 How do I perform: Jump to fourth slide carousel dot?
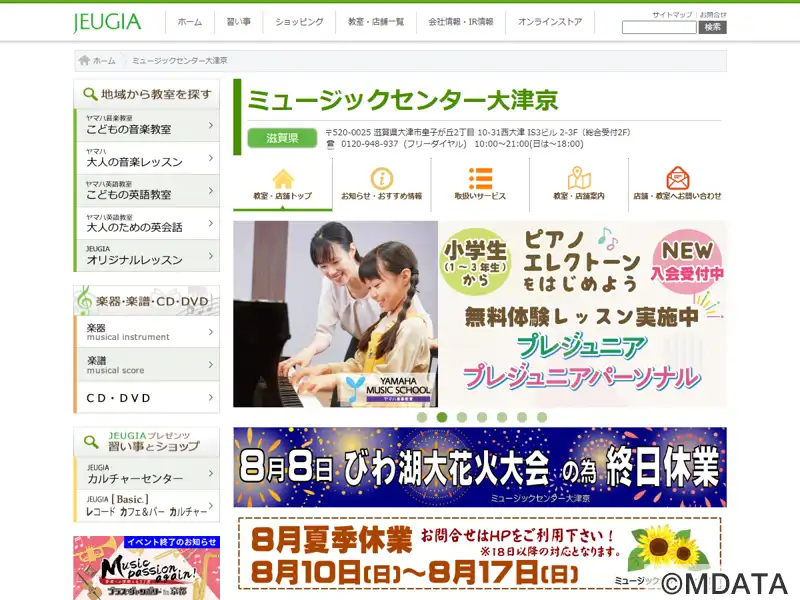482,417
